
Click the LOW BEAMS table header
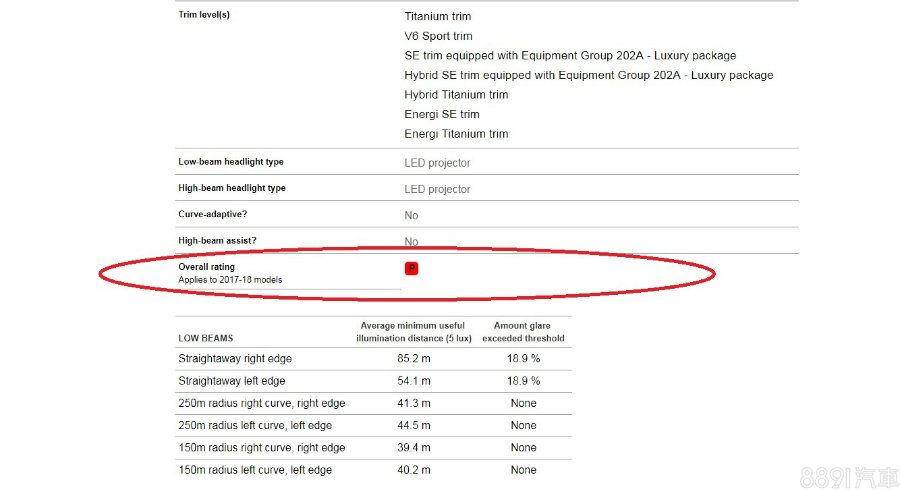(x=205, y=338)
